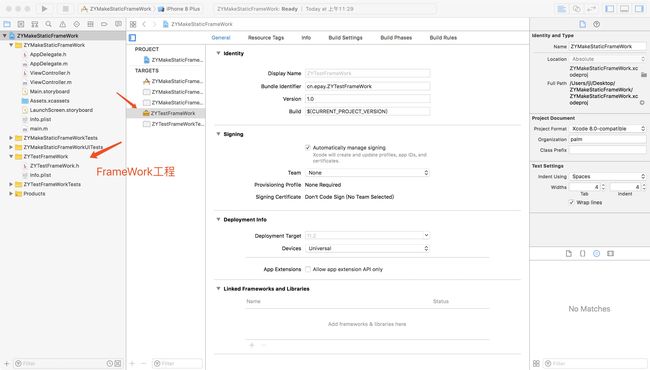The height and width of the screenshot is (370, 650).
Task: Click the Version field
Action: tap(367, 99)
